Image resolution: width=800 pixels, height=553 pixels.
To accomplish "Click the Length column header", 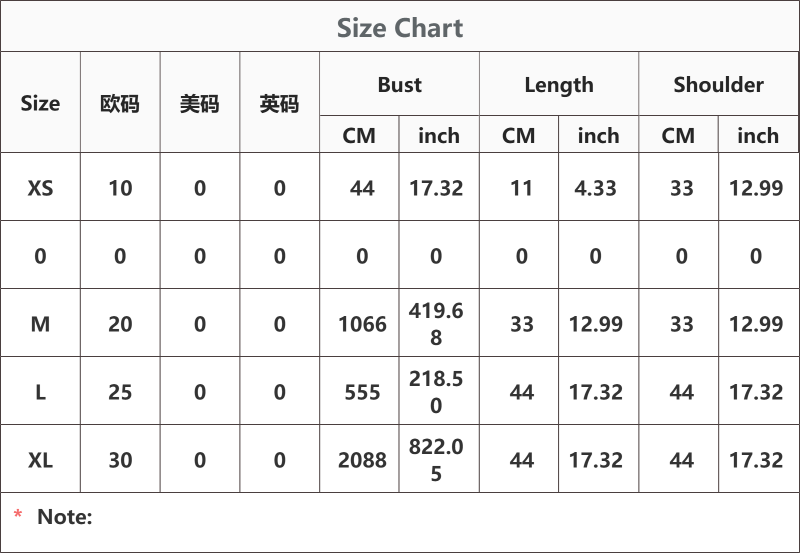I will coord(559,85).
